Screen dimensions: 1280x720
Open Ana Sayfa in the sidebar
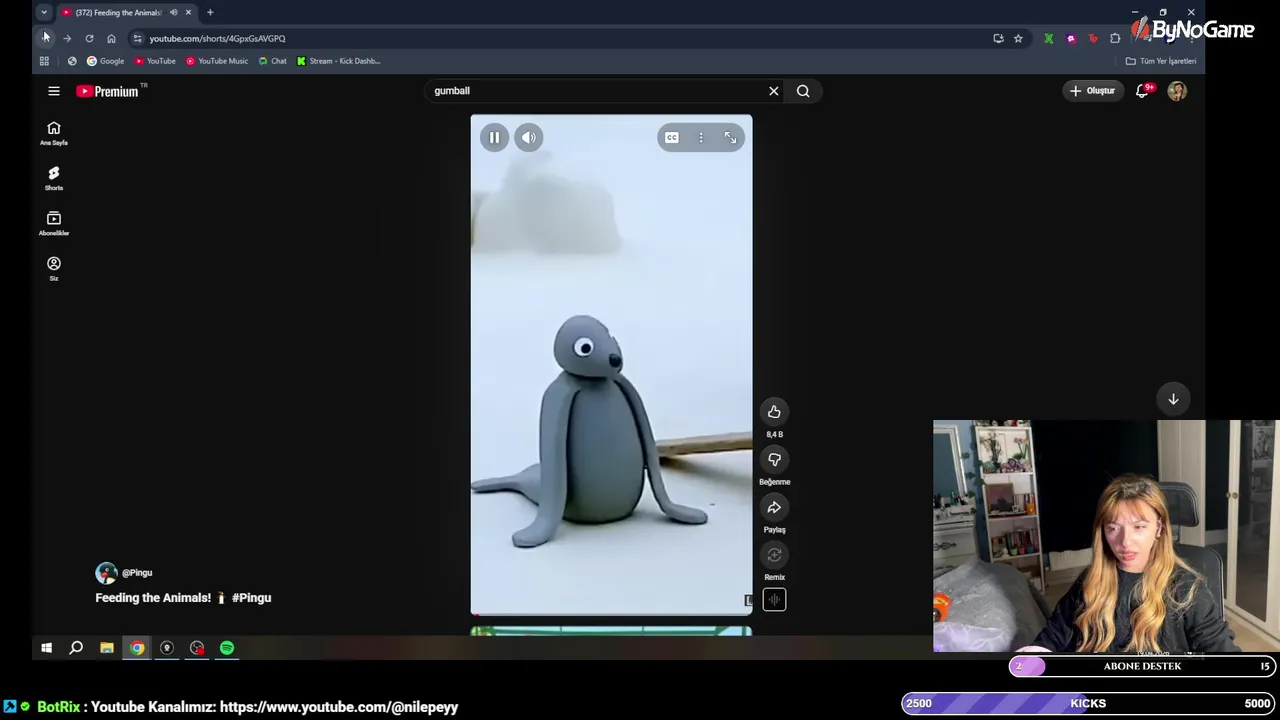click(54, 133)
